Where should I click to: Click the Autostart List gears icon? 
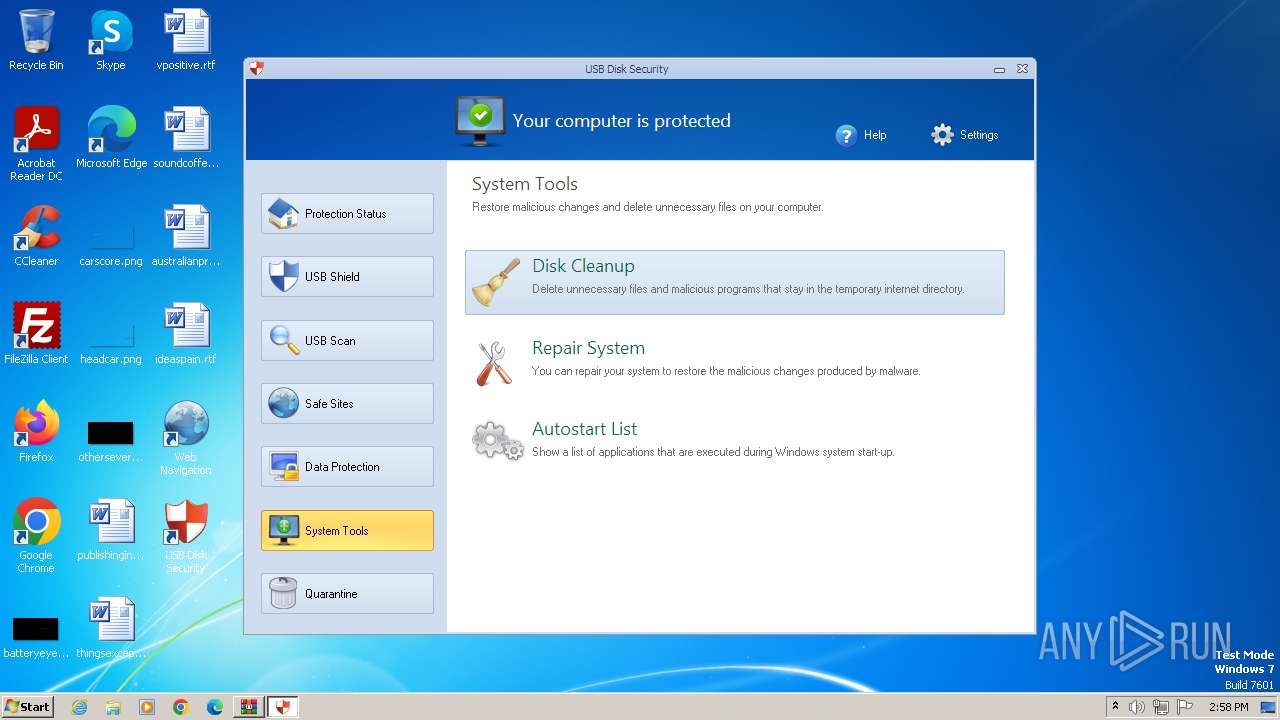(497, 440)
